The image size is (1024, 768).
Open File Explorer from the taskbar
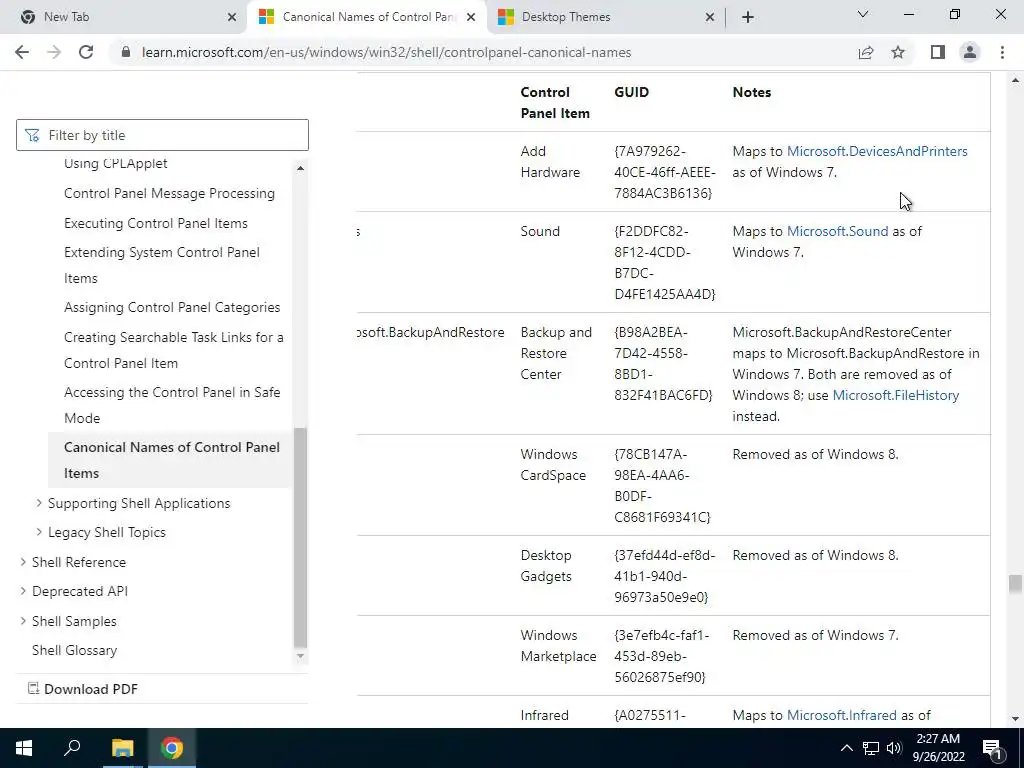click(122, 748)
